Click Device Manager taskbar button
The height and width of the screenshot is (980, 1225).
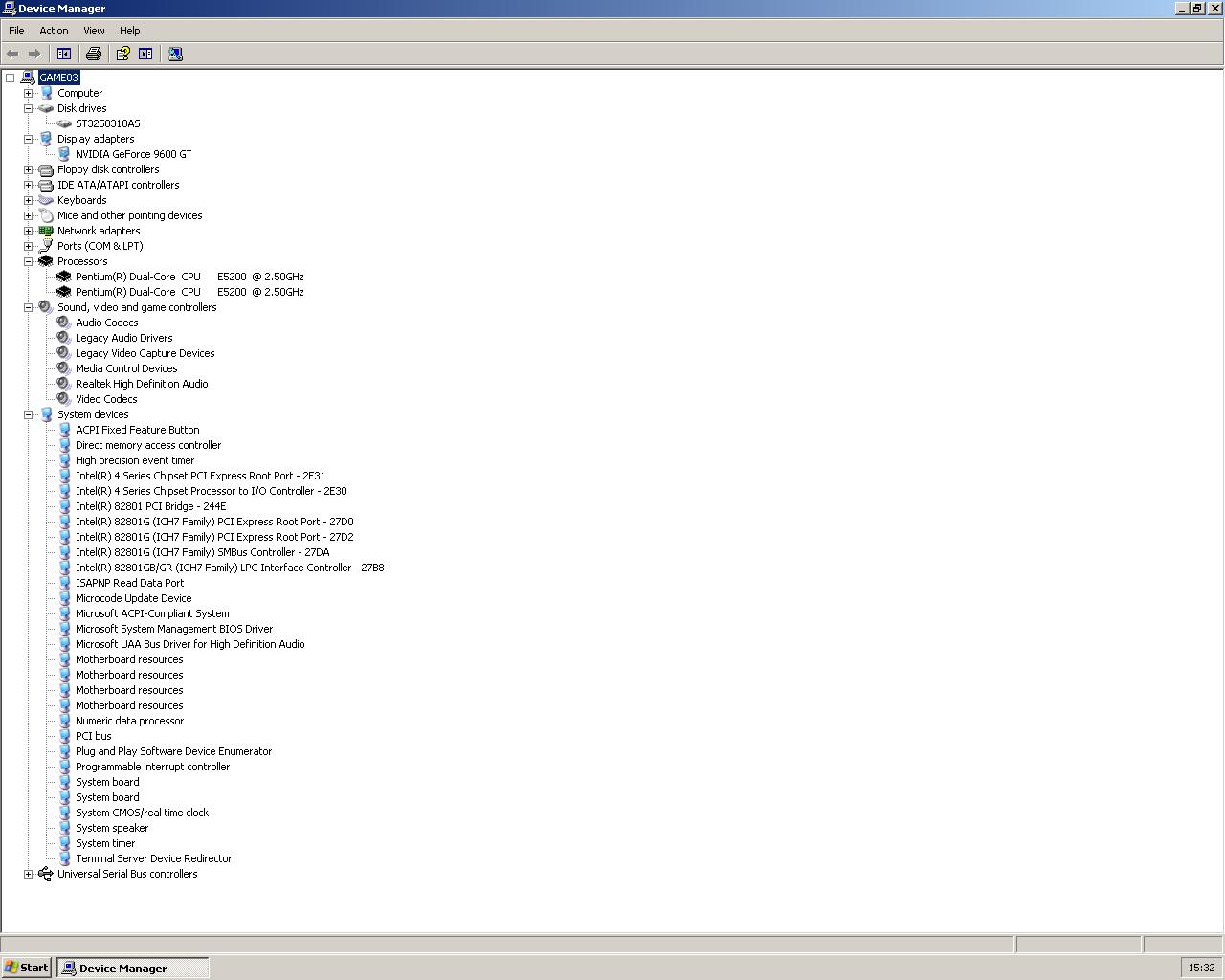pyautogui.click(x=132, y=968)
